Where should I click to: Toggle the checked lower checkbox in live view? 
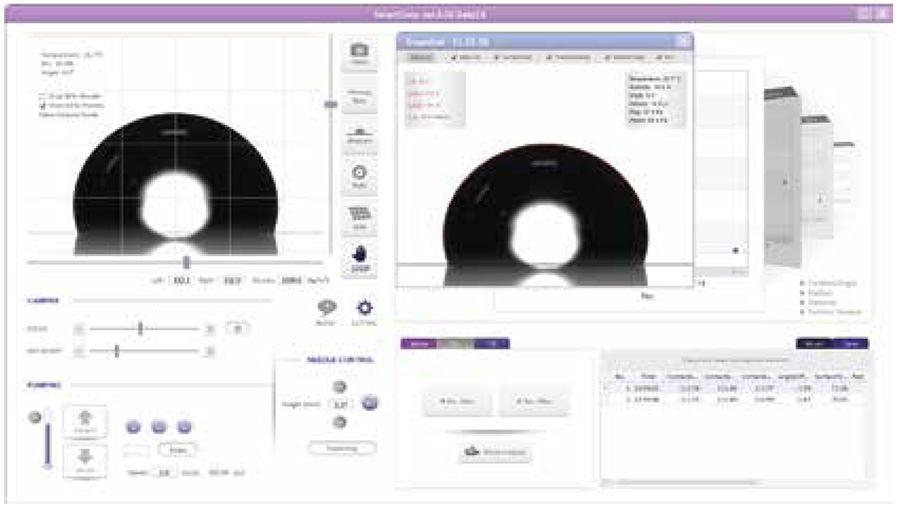click(42, 105)
